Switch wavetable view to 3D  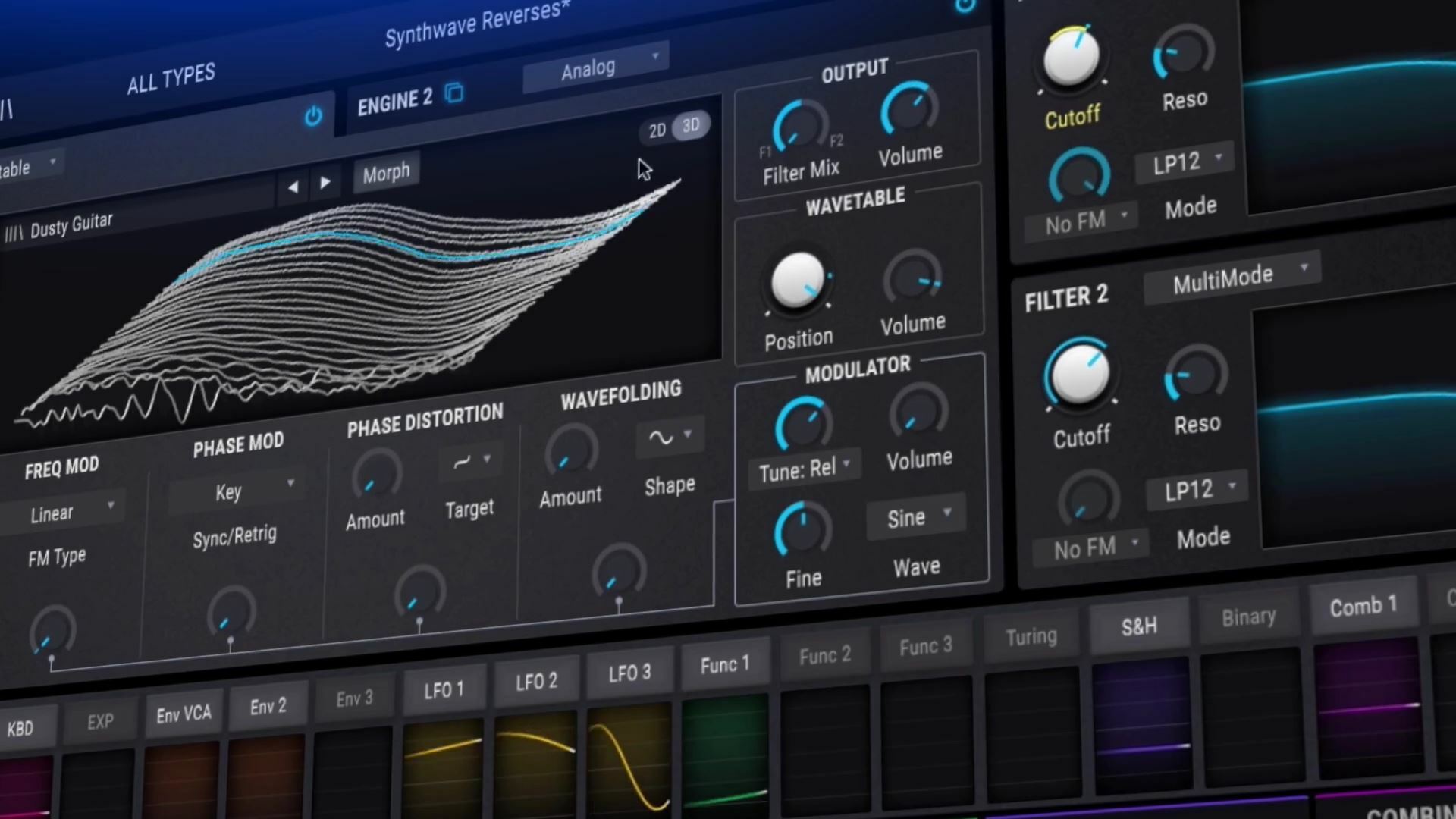(x=691, y=126)
